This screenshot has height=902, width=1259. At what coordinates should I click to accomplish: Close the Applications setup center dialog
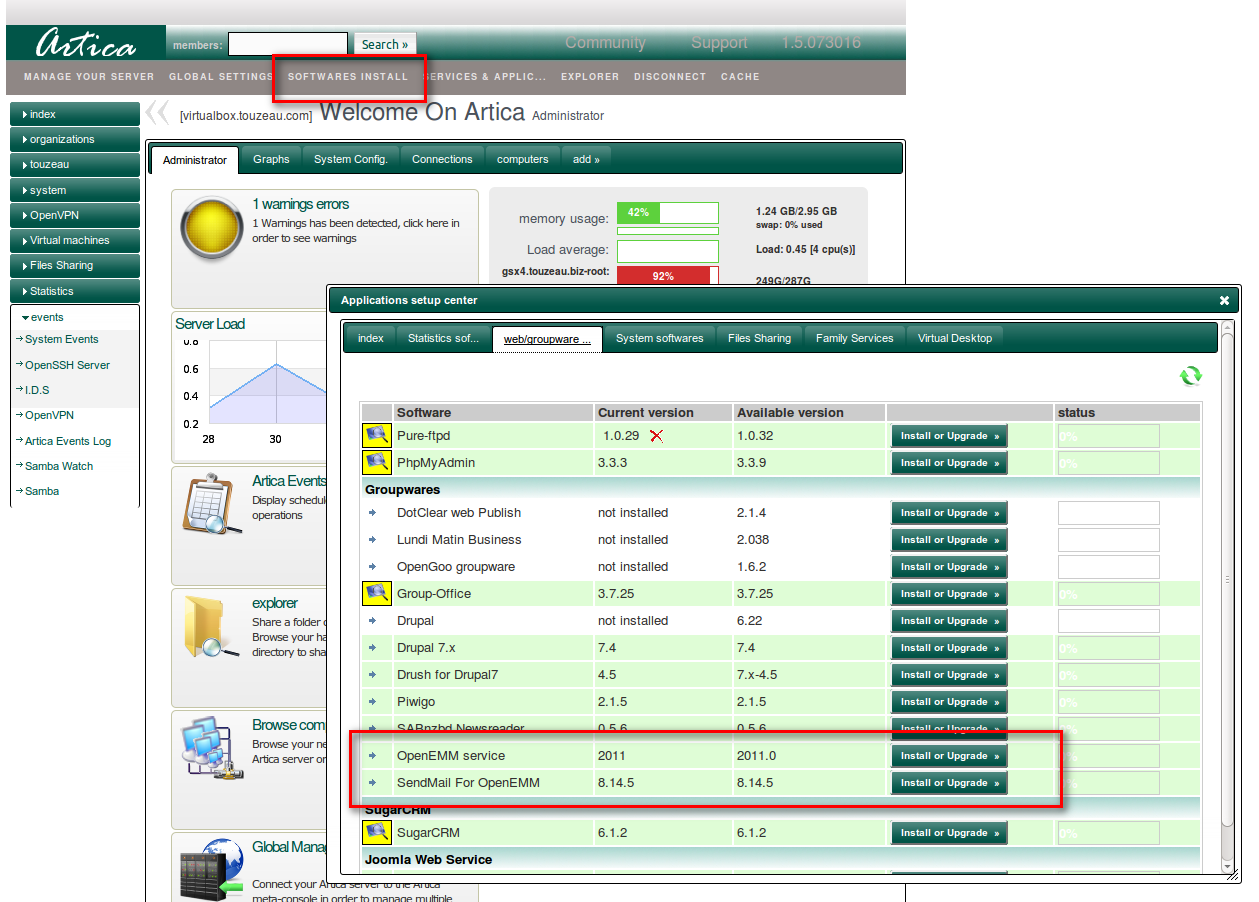tap(1224, 300)
